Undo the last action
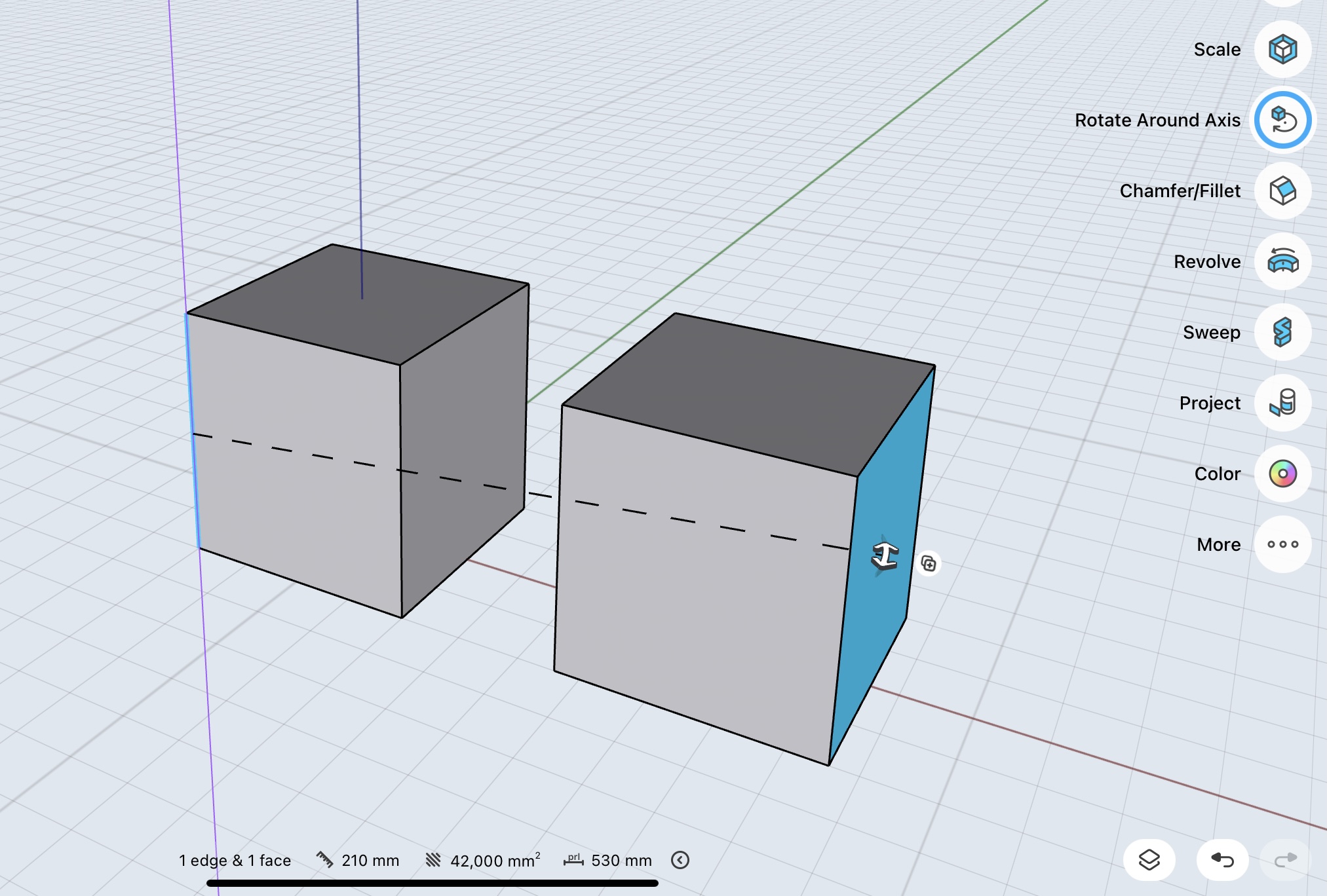Screen dimensions: 1327x896 coord(1222,859)
